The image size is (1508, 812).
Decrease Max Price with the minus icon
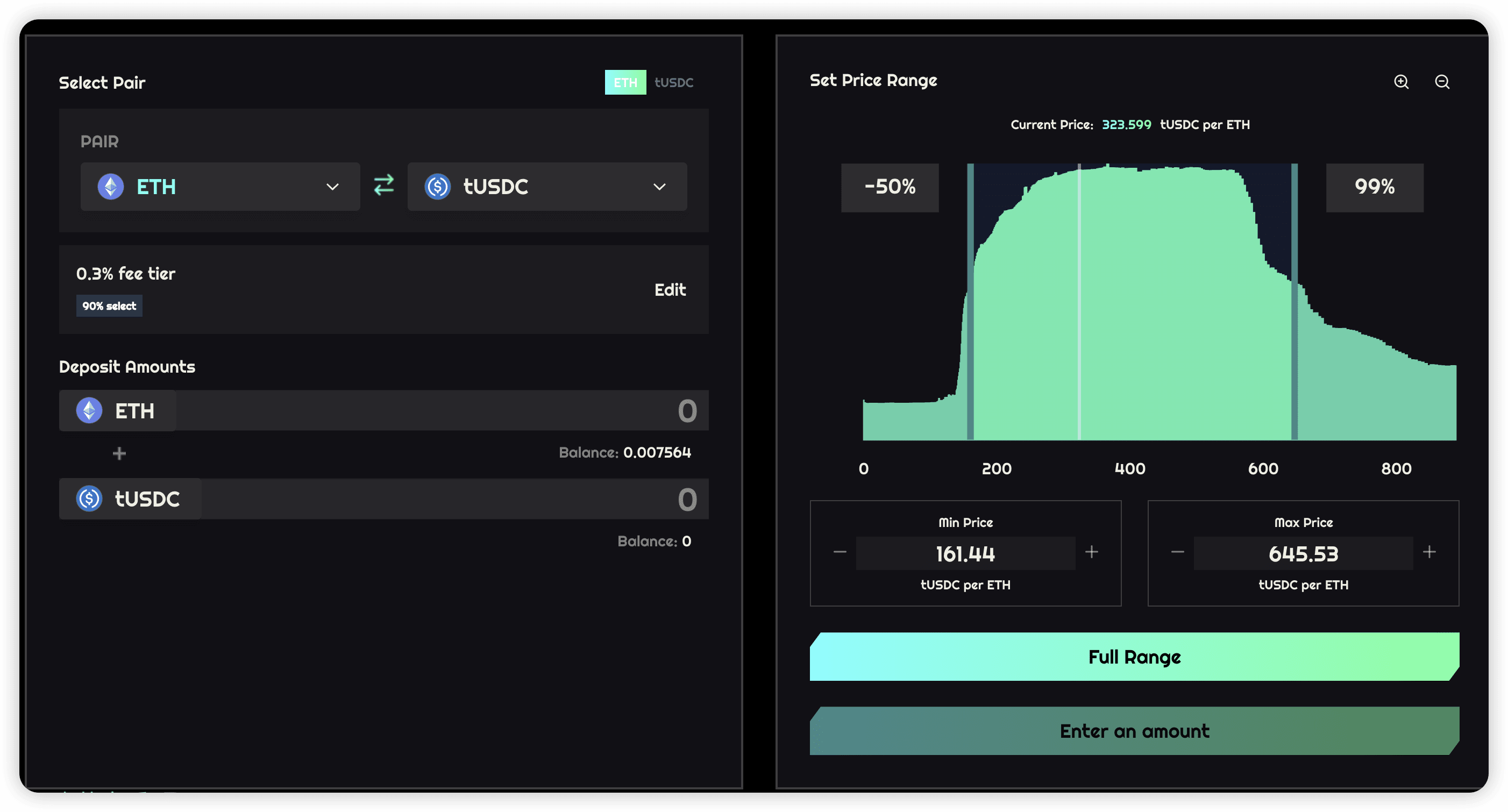(1177, 552)
